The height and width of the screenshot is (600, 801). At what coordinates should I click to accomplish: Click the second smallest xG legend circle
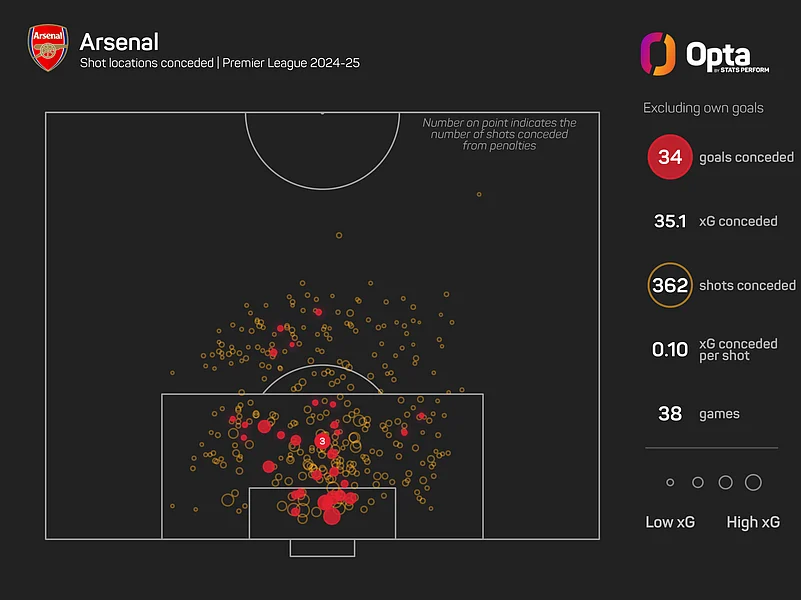point(698,483)
